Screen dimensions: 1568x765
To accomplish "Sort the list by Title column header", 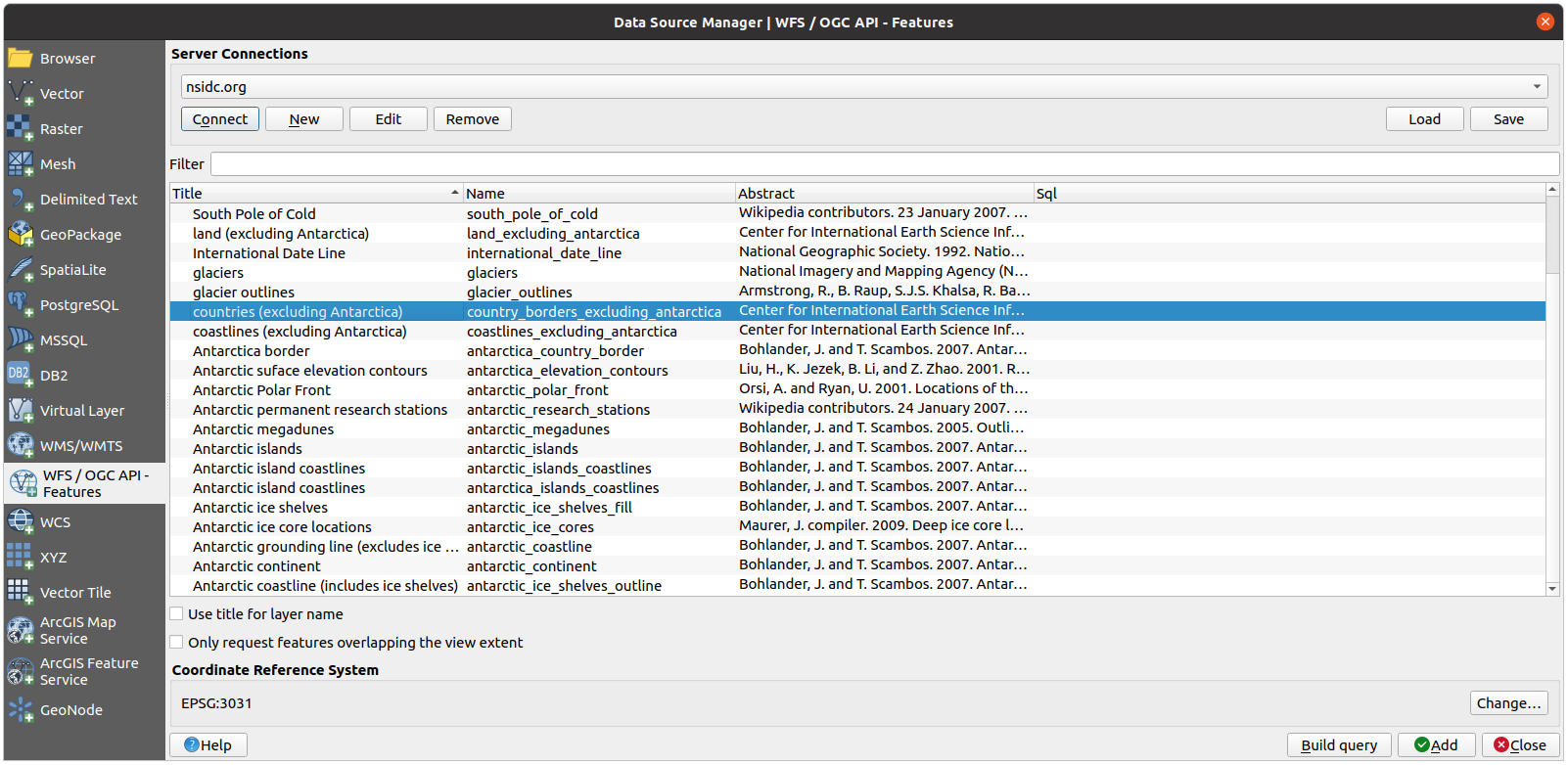I will [x=313, y=194].
